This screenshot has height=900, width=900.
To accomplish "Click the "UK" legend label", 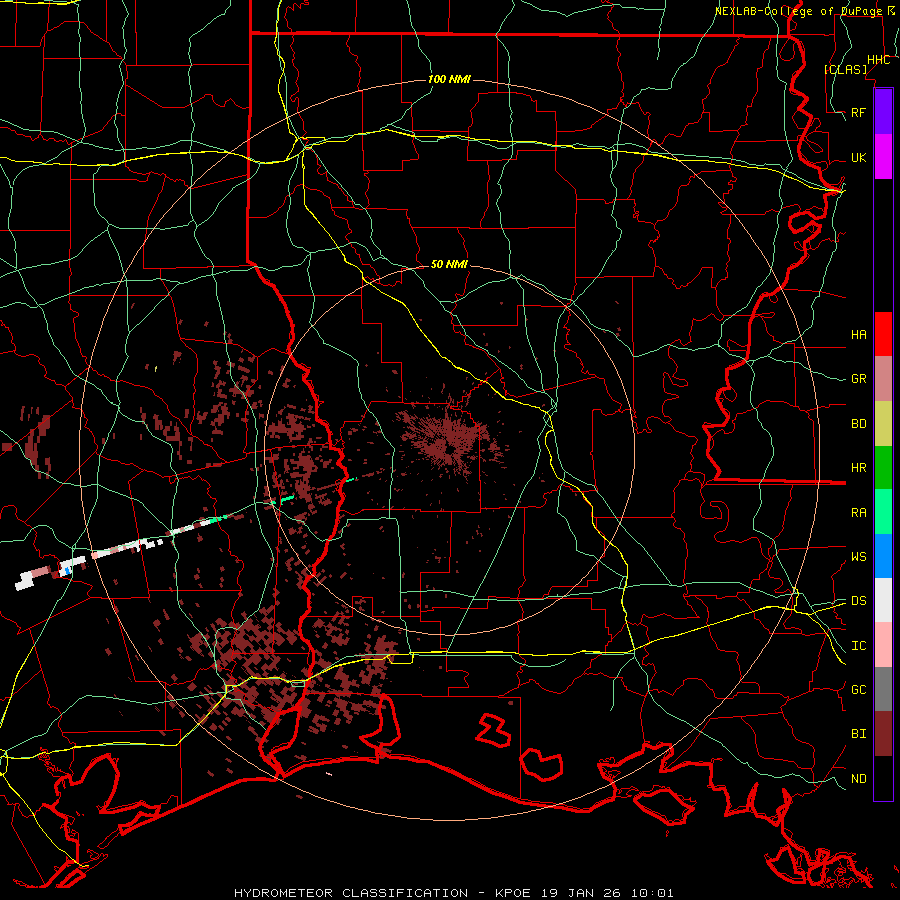I will tap(858, 157).
